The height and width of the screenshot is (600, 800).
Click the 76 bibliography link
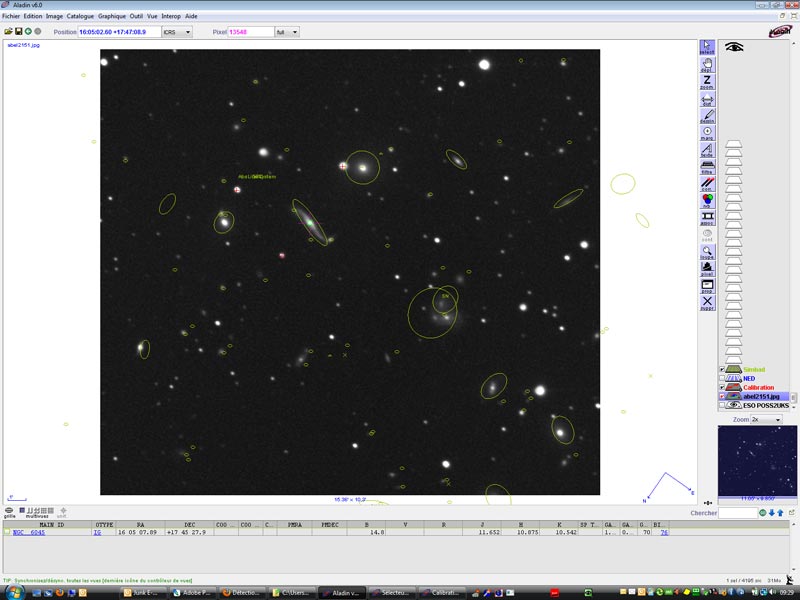point(664,532)
